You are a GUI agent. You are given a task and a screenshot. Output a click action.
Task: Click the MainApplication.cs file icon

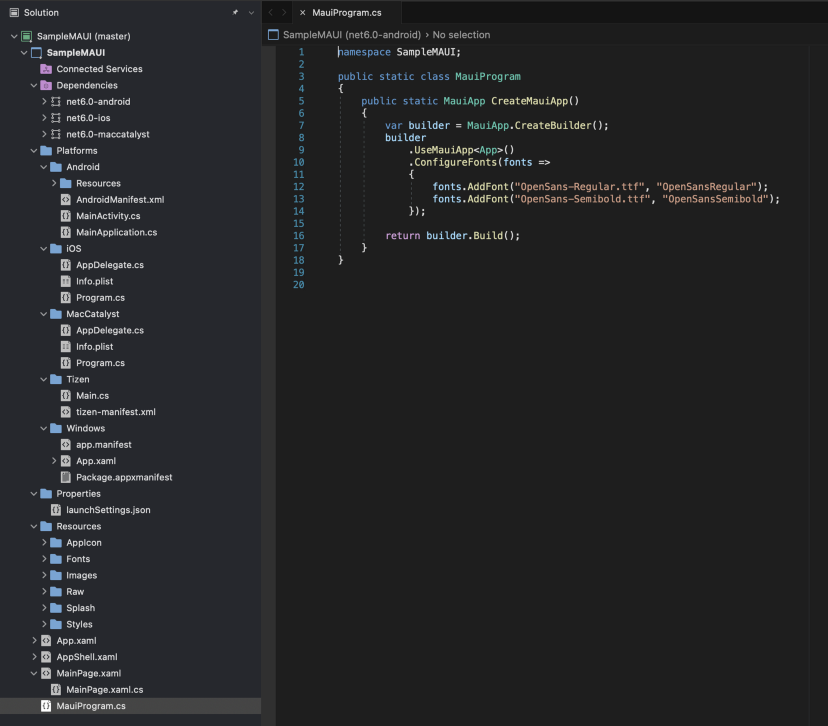[65, 232]
